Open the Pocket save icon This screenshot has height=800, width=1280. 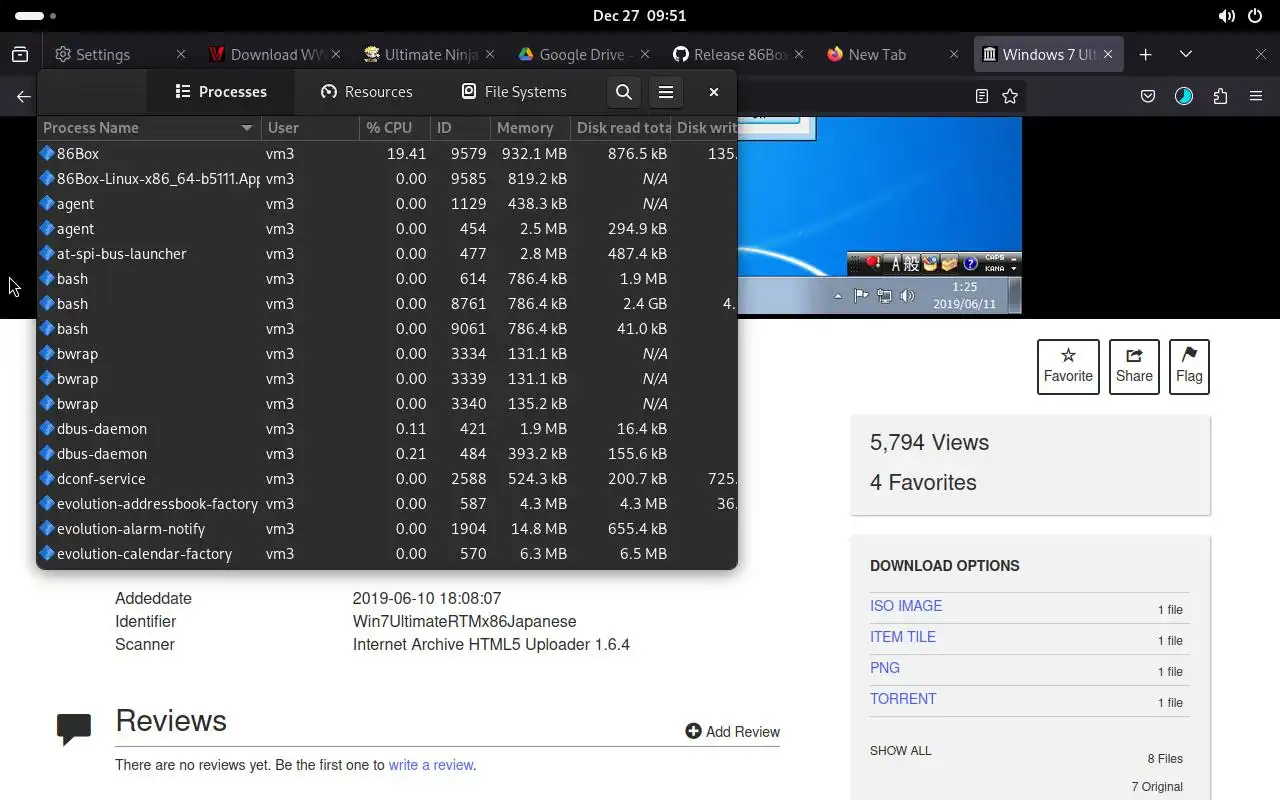(1148, 97)
